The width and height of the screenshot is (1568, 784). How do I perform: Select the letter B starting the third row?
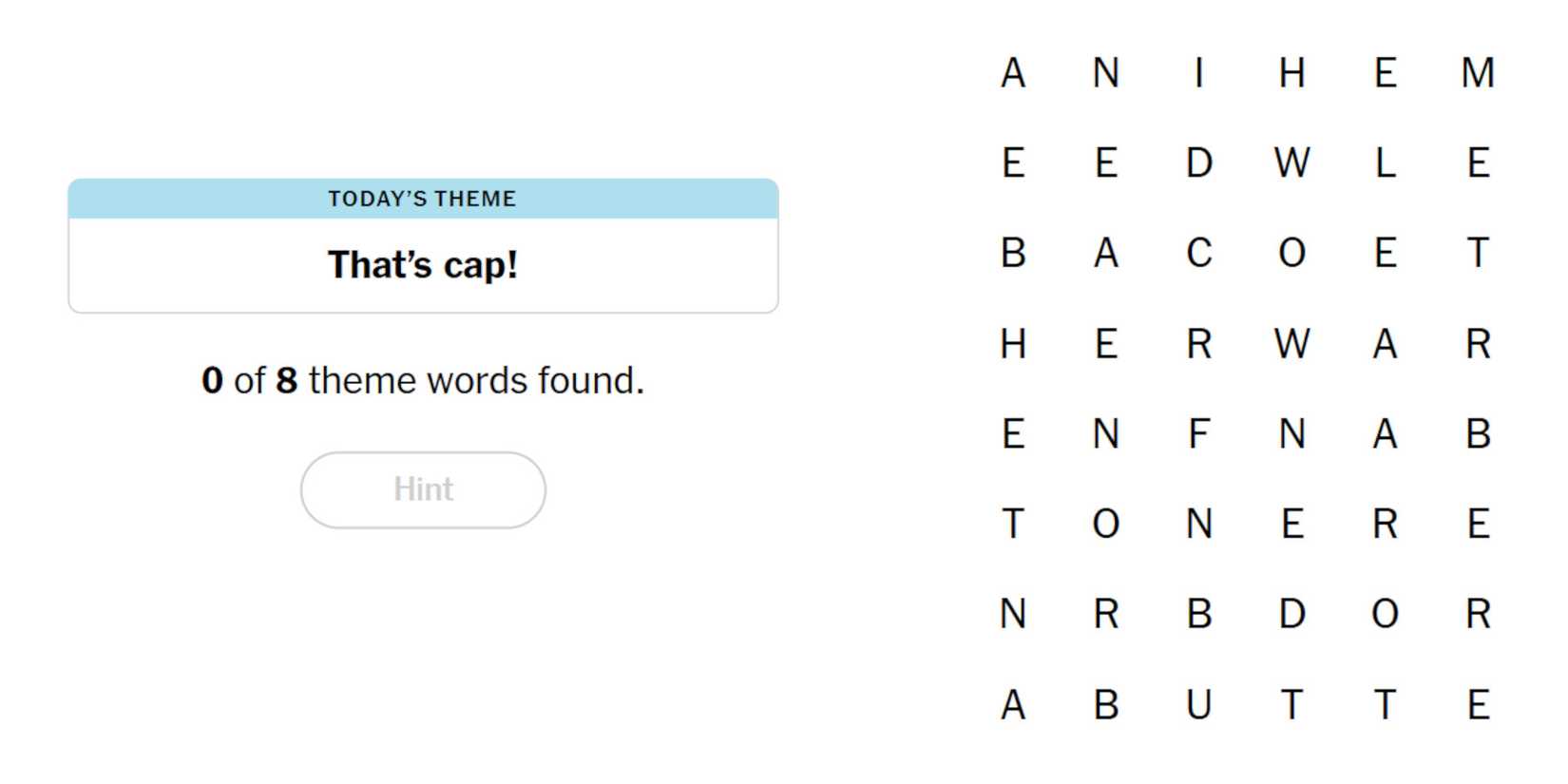[x=1013, y=253]
